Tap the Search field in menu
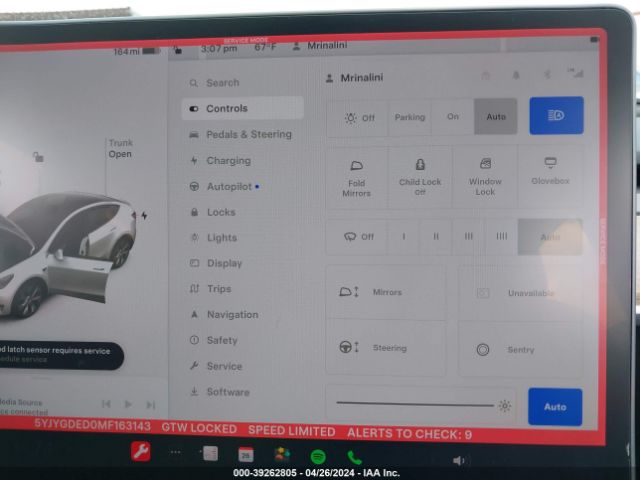The width and height of the screenshot is (640, 480). click(x=242, y=83)
